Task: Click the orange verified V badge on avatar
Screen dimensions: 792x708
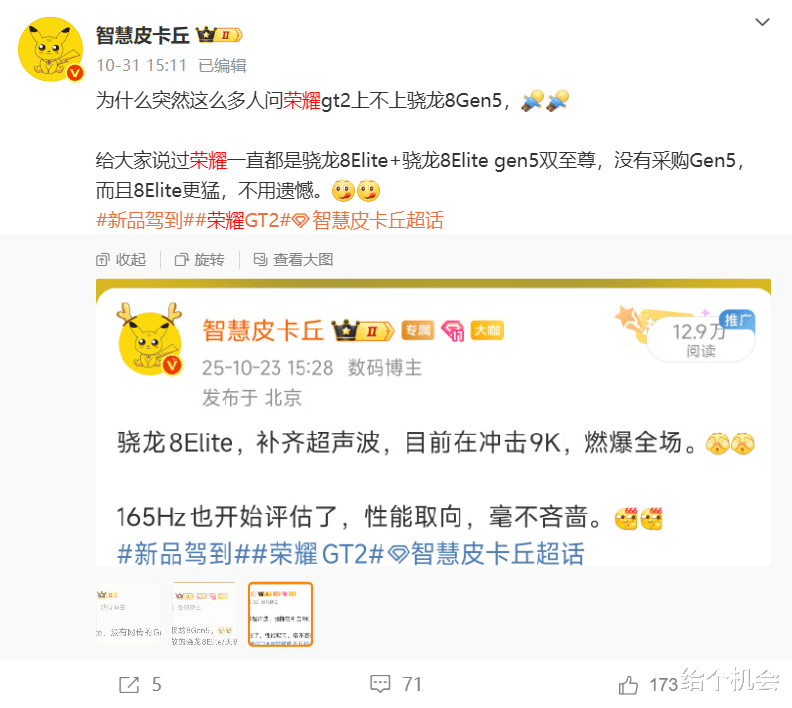Action: click(x=75, y=73)
